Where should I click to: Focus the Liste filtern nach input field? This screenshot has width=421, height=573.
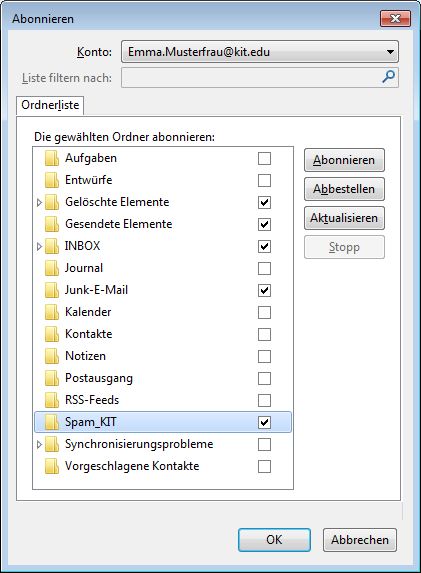[260, 77]
